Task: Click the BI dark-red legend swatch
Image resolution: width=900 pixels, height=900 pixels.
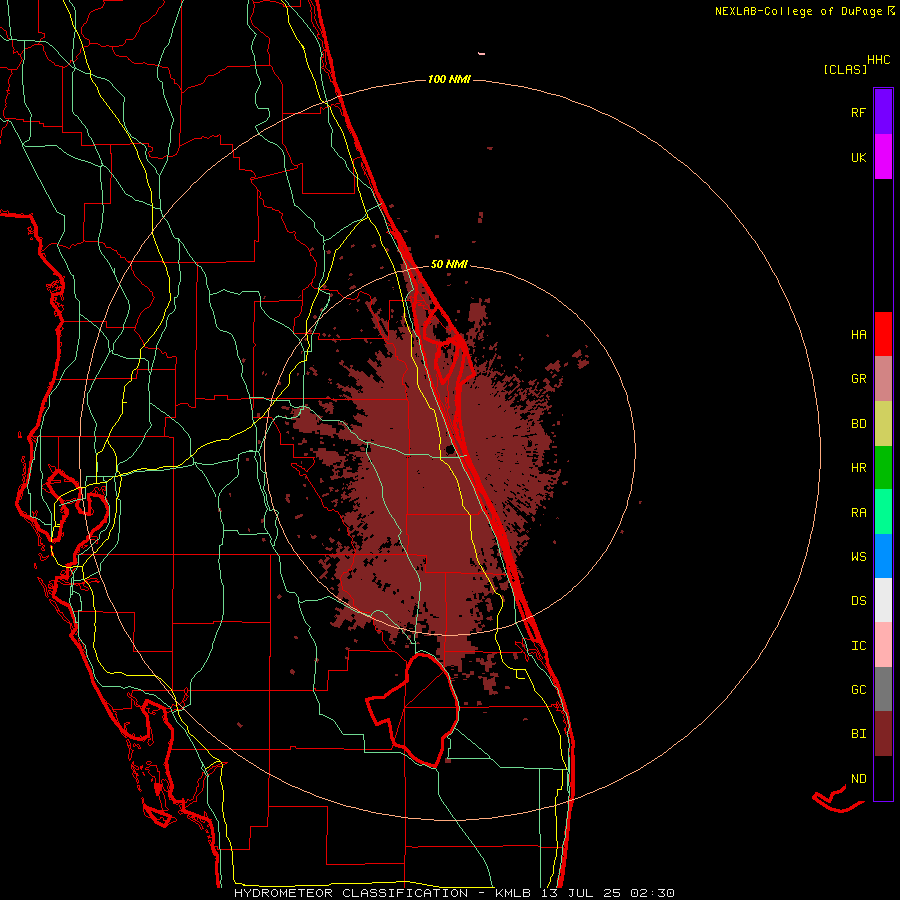Action: pyautogui.click(x=883, y=734)
